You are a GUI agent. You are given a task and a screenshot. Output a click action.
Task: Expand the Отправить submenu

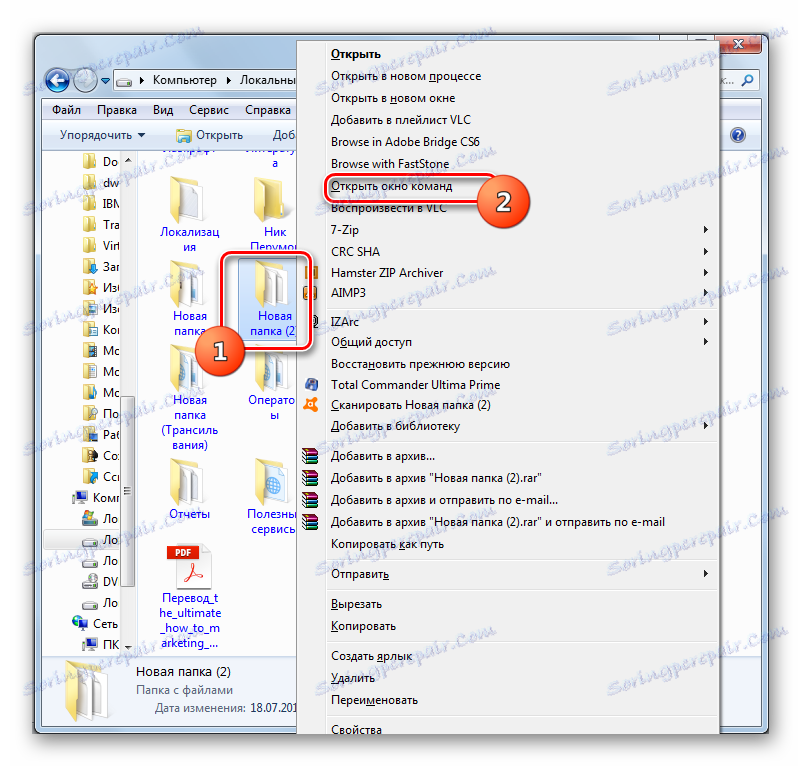click(x=705, y=573)
